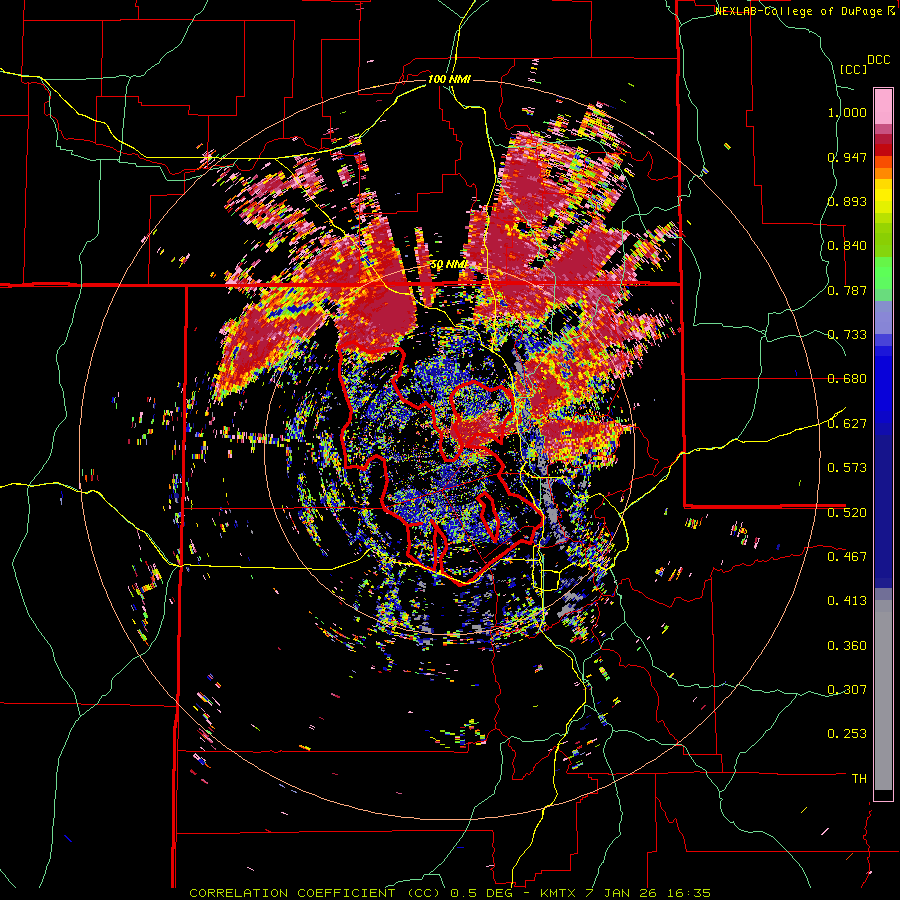Click the 1.000 value on the legend
Screen dimensions: 900x900
[847, 112]
